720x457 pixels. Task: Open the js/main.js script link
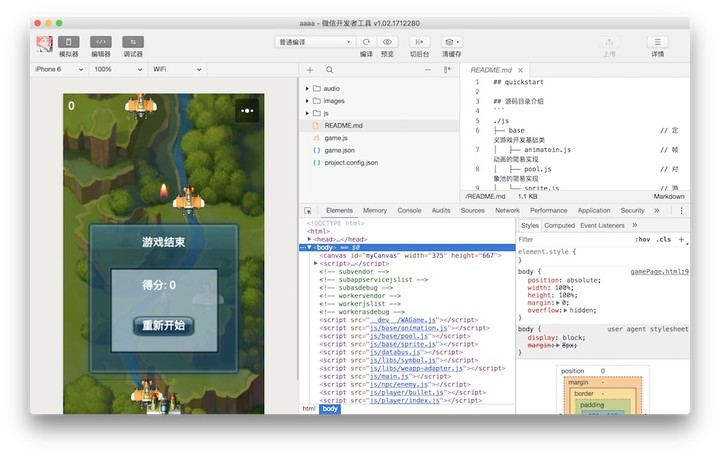389,376
